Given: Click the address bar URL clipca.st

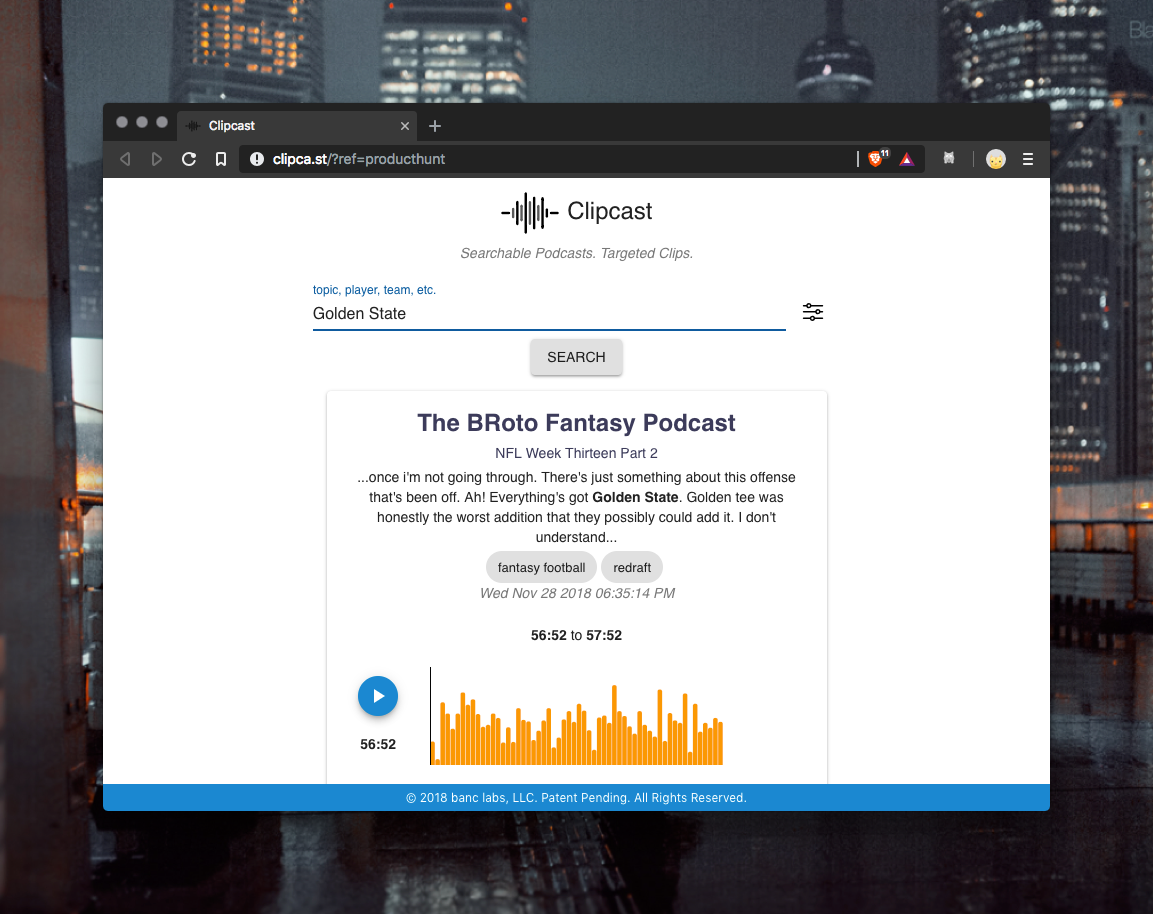Looking at the screenshot, I should click(359, 159).
